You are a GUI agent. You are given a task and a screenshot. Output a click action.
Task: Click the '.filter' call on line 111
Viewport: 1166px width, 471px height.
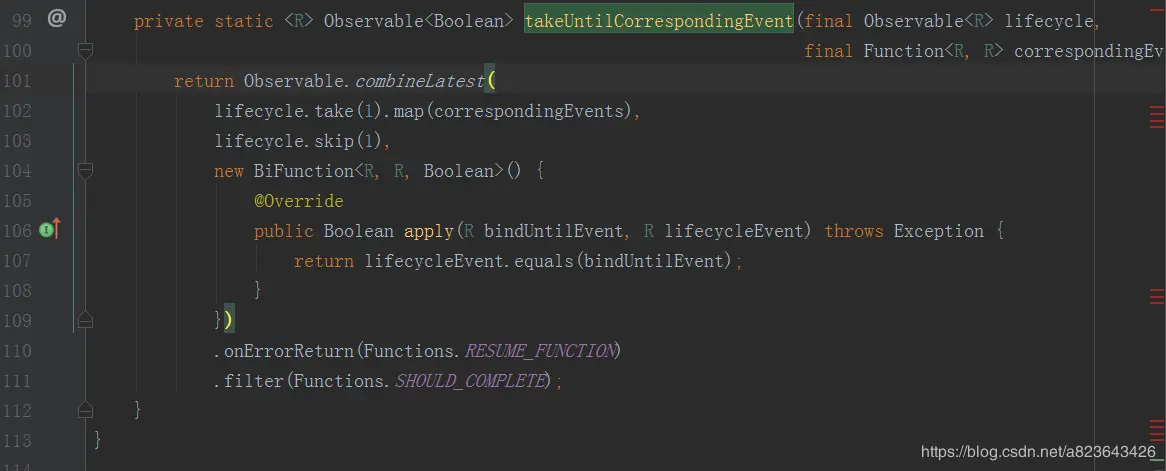249,381
